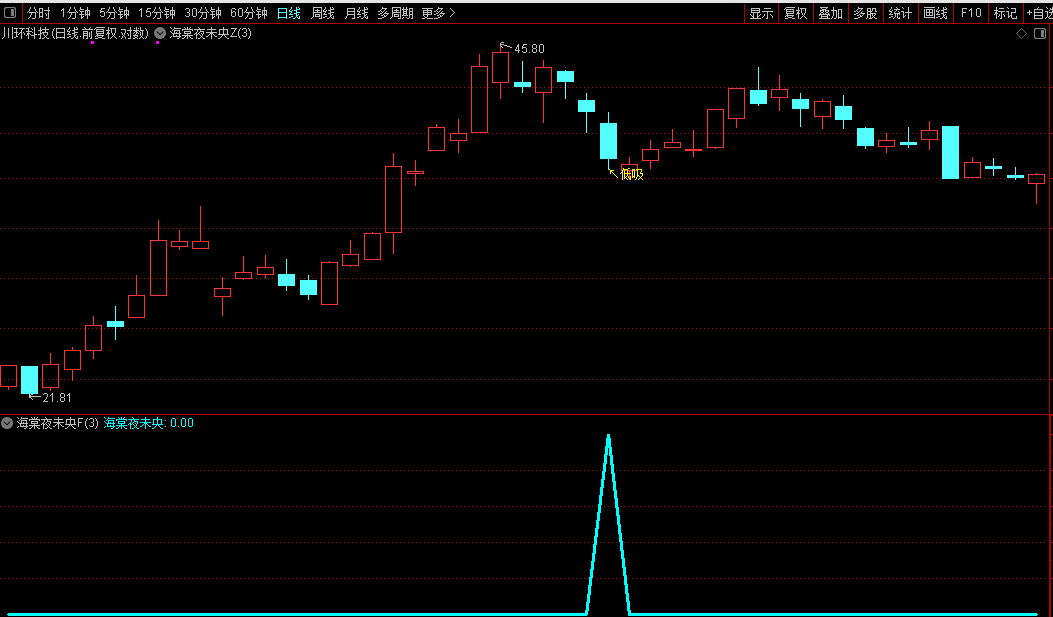The height and width of the screenshot is (617, 1053).
Task: Expand the 海棠夜未央Z(3) indicator dropdown
Action: pos(160,33)
